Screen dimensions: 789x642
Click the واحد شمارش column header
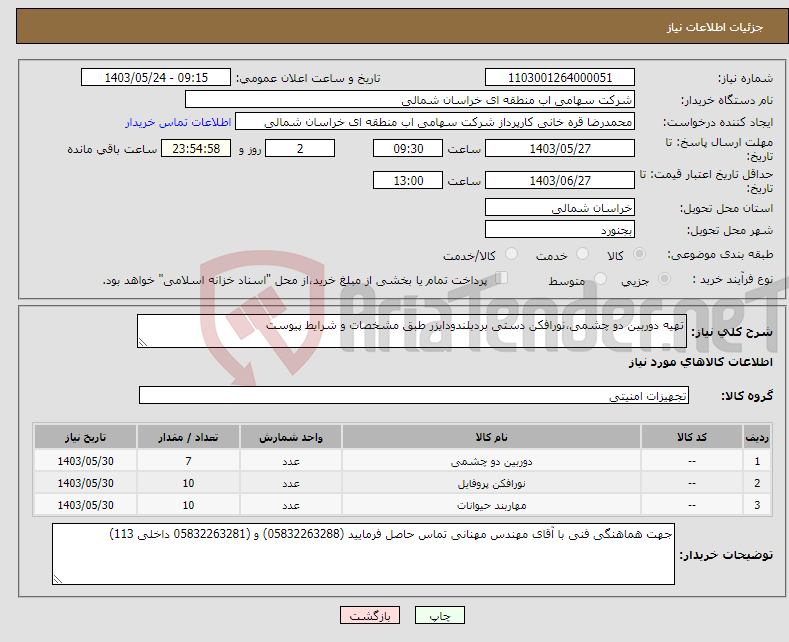pyautogui.click(x=291, y=437)
